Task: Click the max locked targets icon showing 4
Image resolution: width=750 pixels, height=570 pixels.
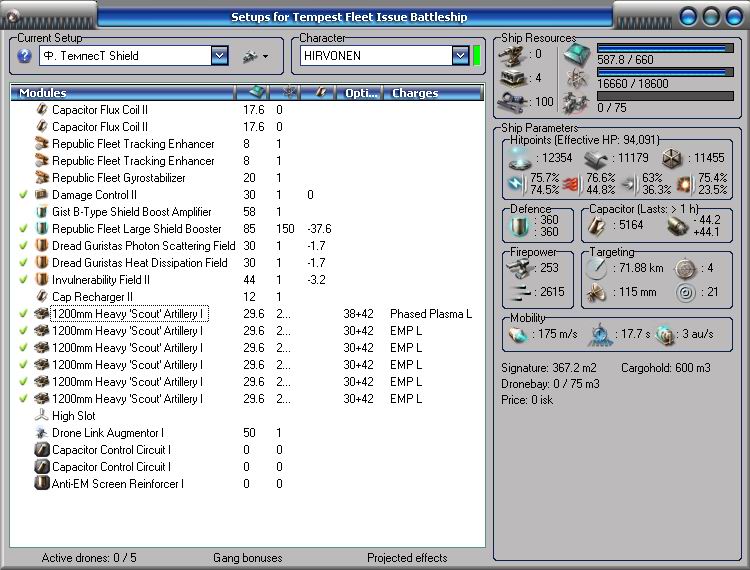Action: point(685,269)
